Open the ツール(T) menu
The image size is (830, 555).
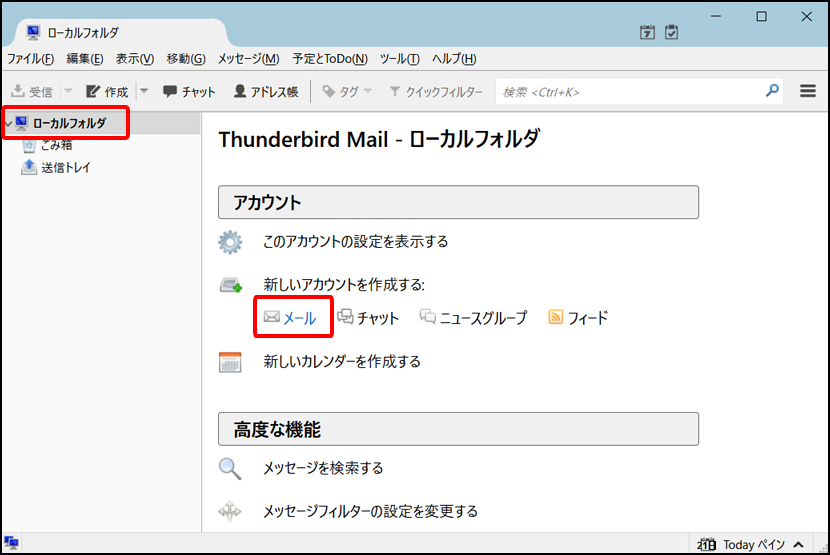tap(400, 59)
